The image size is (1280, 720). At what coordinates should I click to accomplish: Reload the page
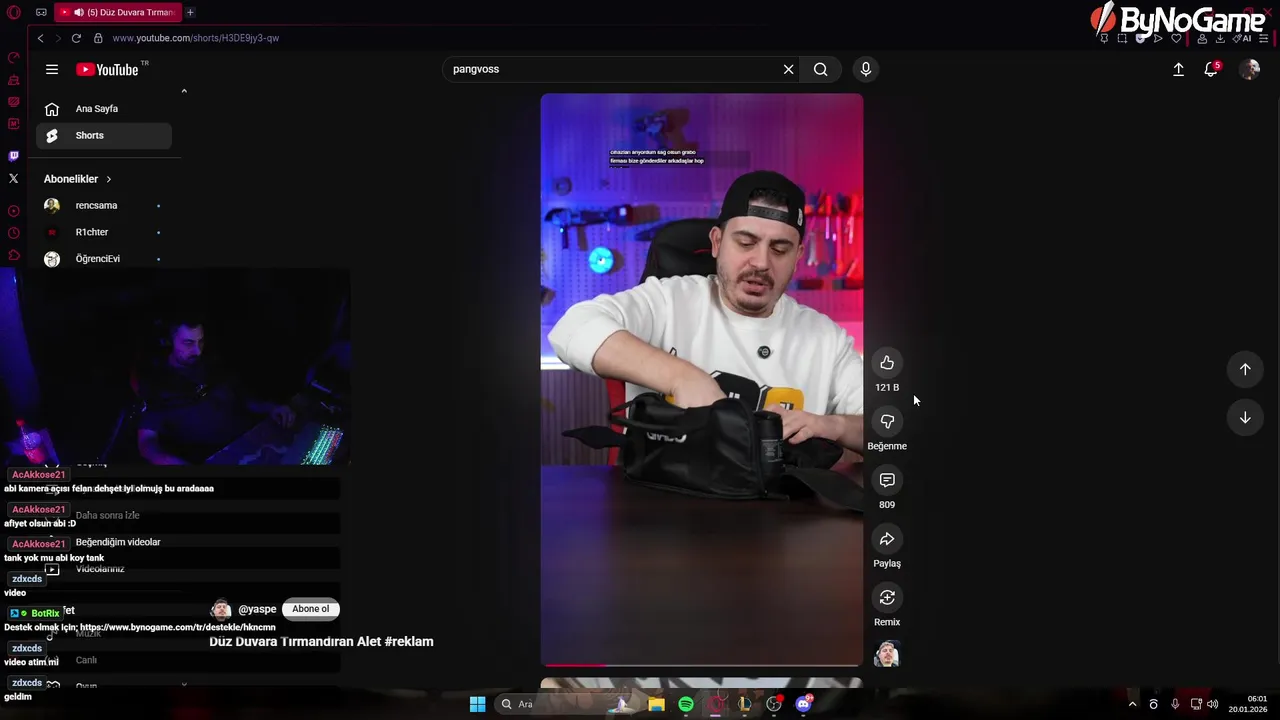coord(76,38)
